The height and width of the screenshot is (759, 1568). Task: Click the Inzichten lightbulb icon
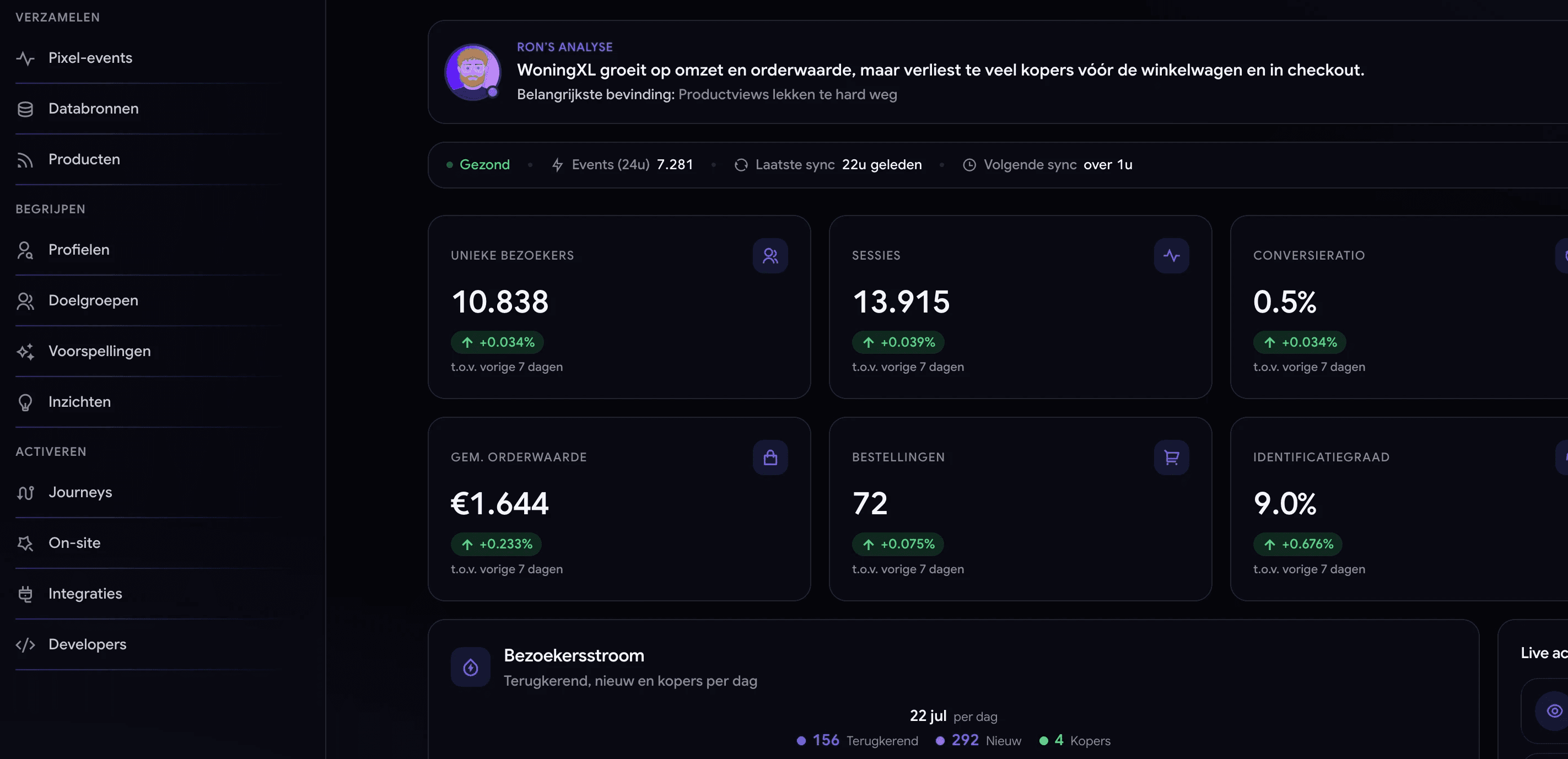(25, 402)
